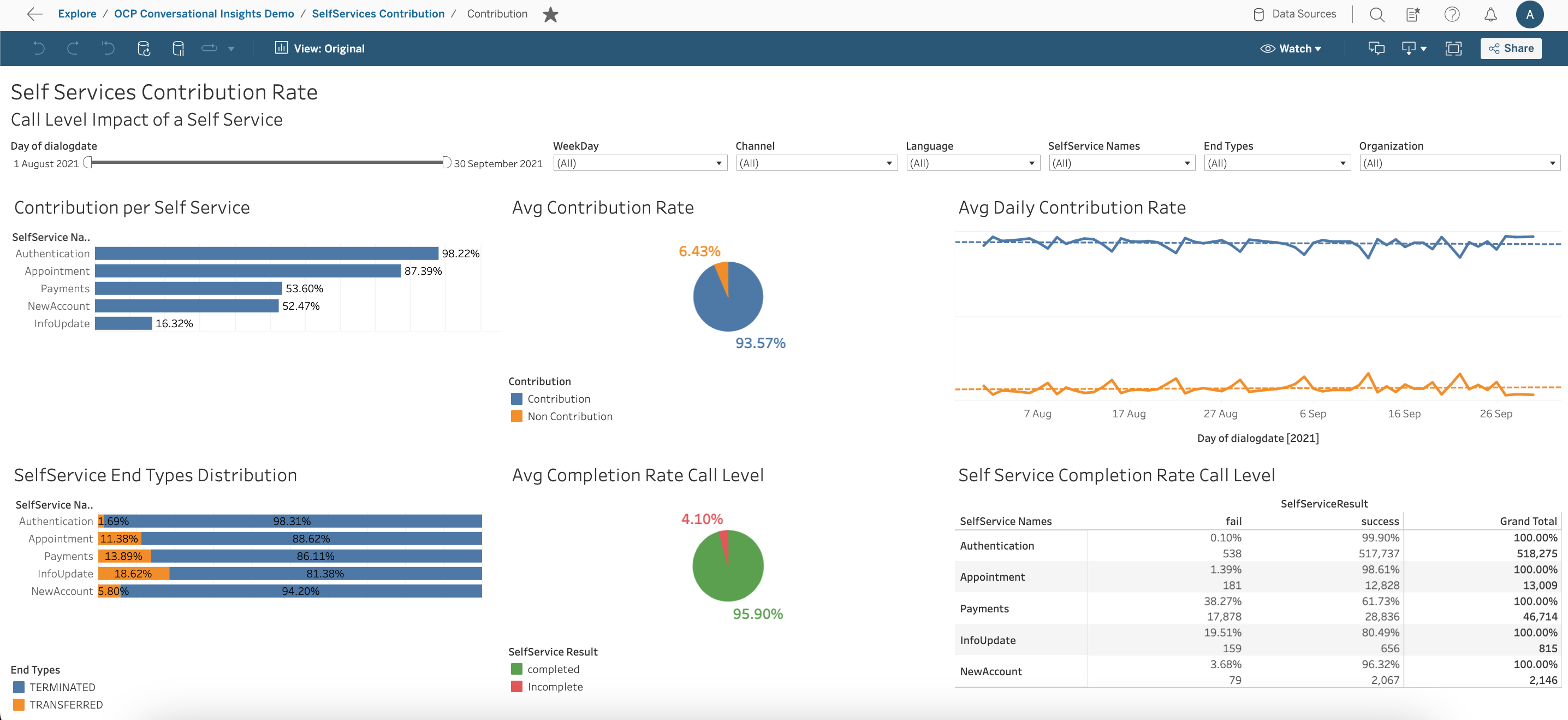Open the notifications bell
The width and height of the screenshot is (1568, 720).
[1490, 14]
